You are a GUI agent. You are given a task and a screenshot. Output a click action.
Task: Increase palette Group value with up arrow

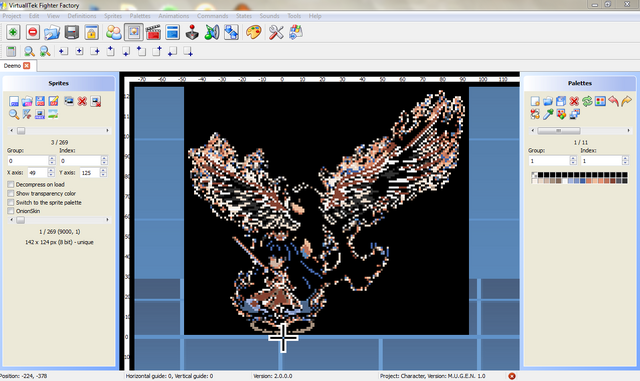(573, 158)
